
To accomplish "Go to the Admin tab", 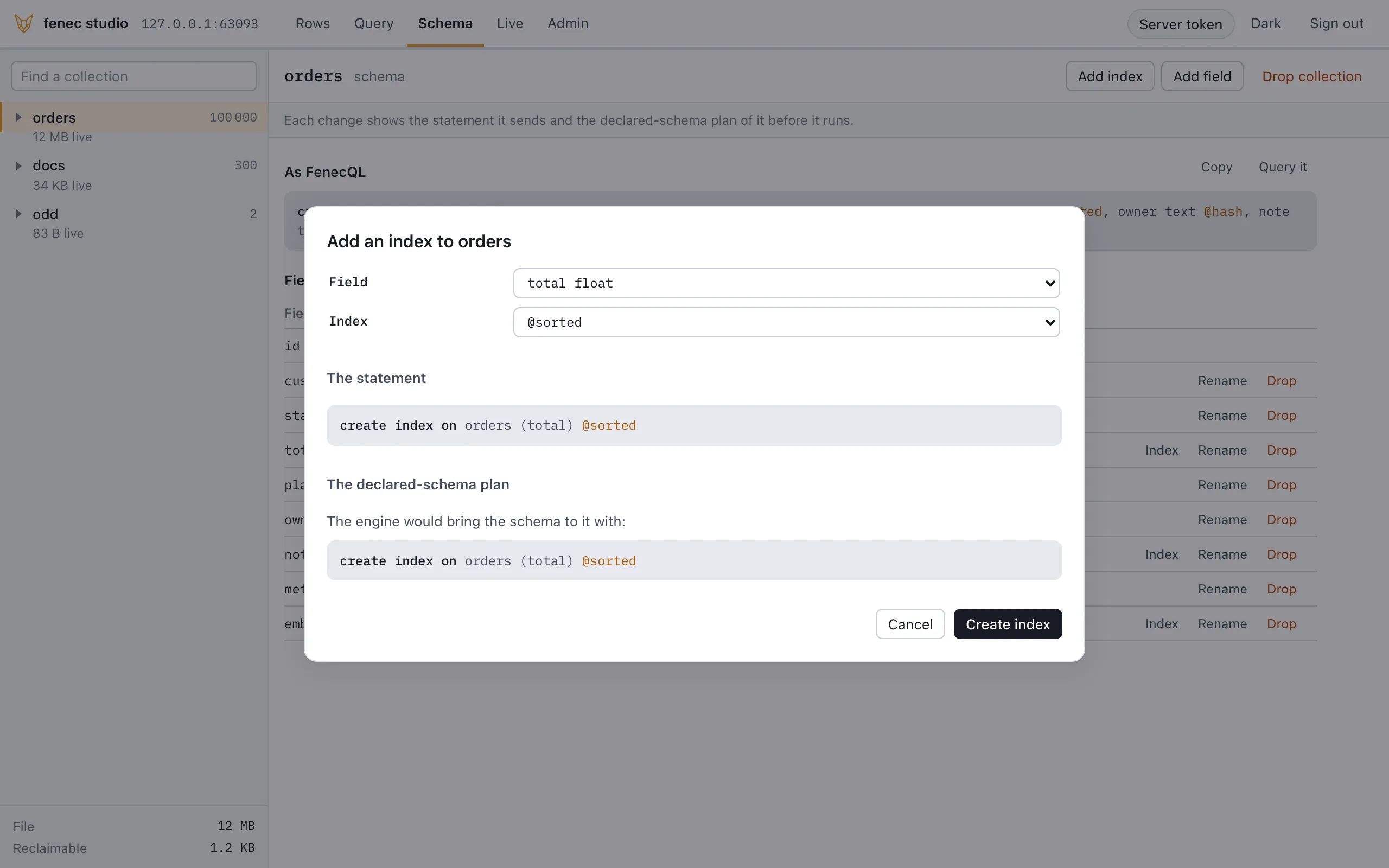I will click(568, 23).
